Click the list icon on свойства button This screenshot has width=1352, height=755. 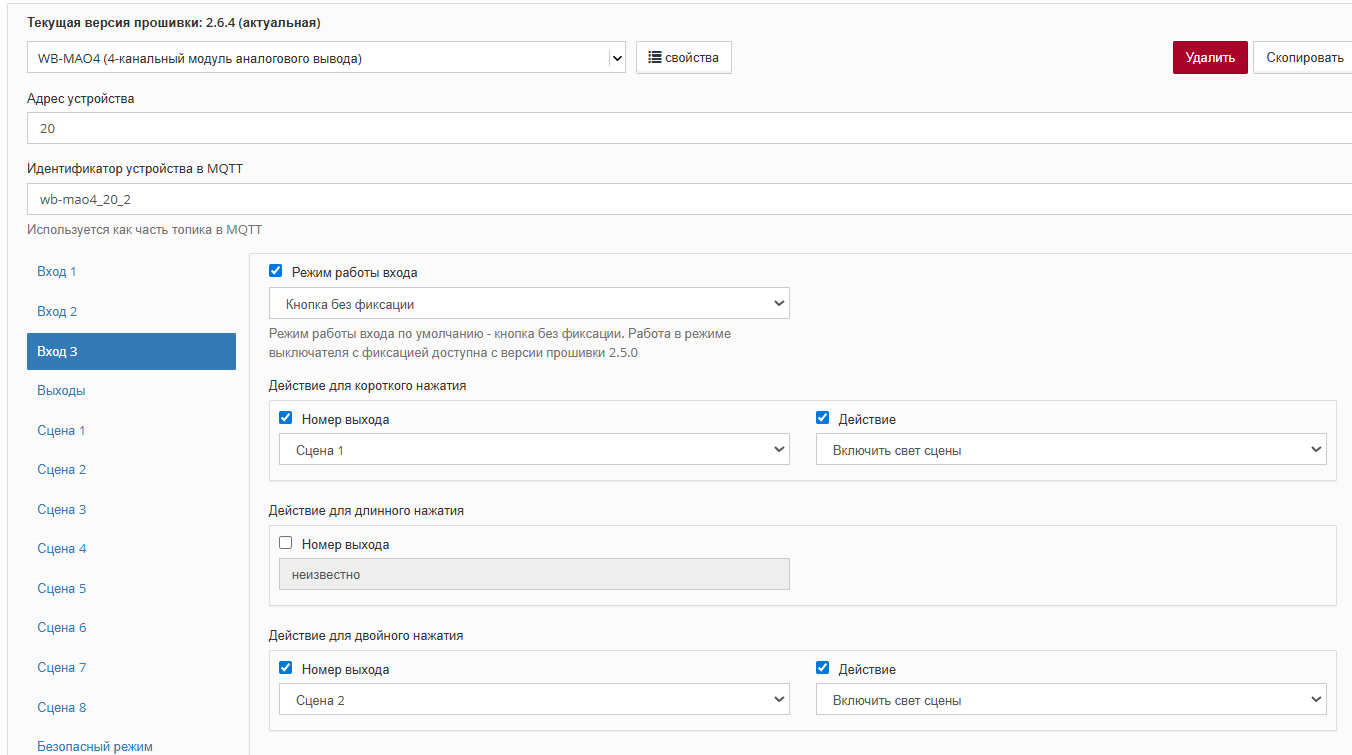click(655, 58)
